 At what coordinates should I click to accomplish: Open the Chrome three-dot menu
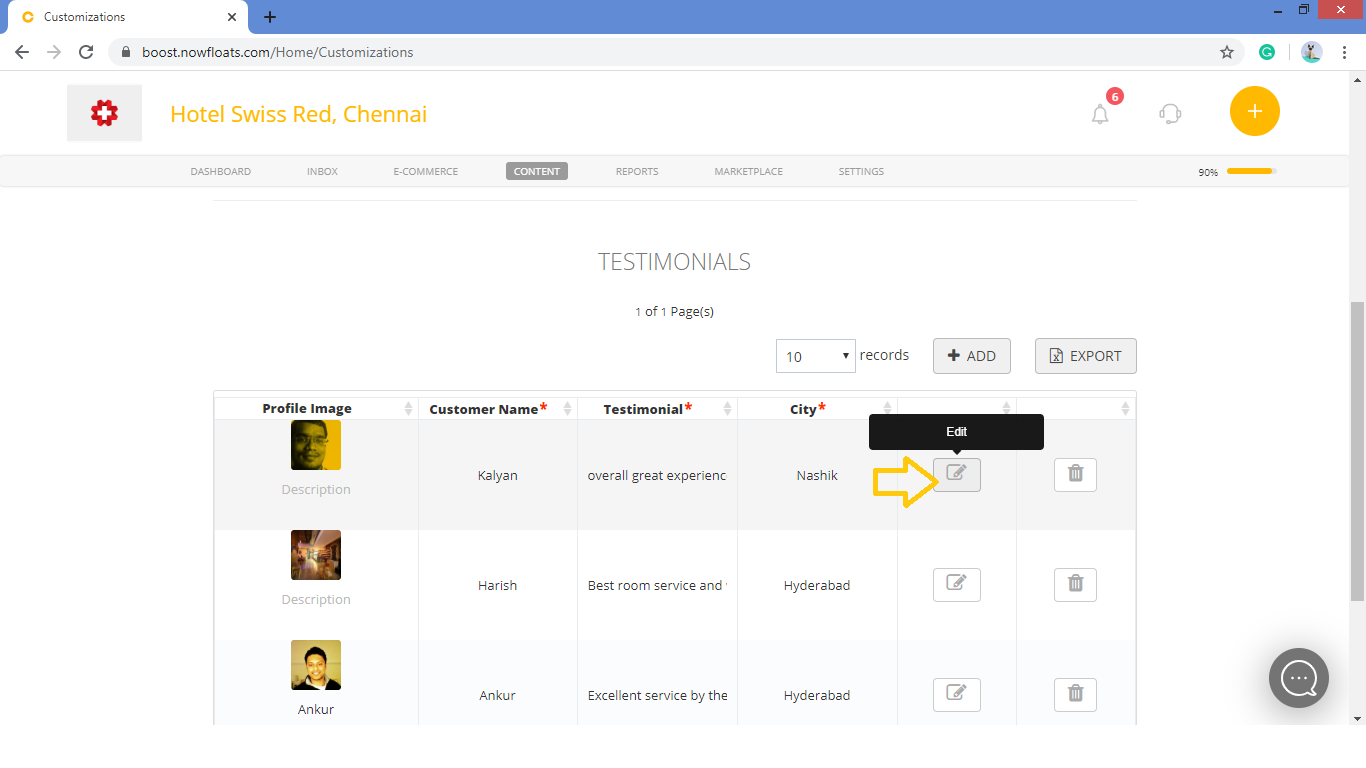[x=1345, y=52]
